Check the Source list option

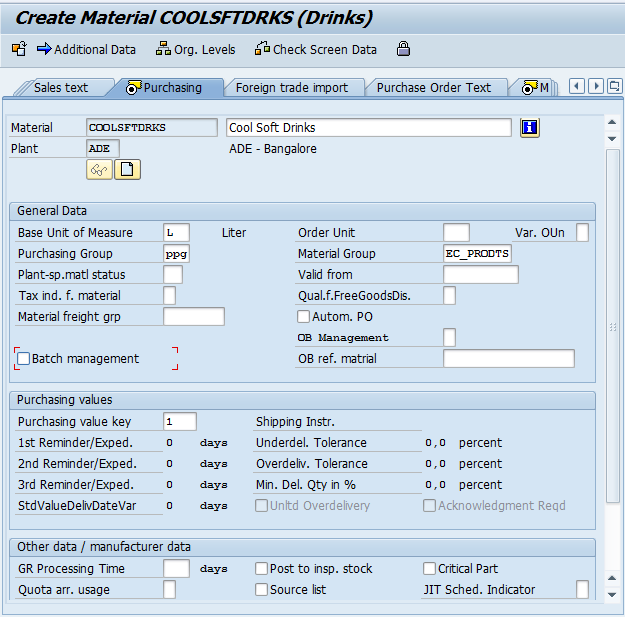[x=262, y=590]
